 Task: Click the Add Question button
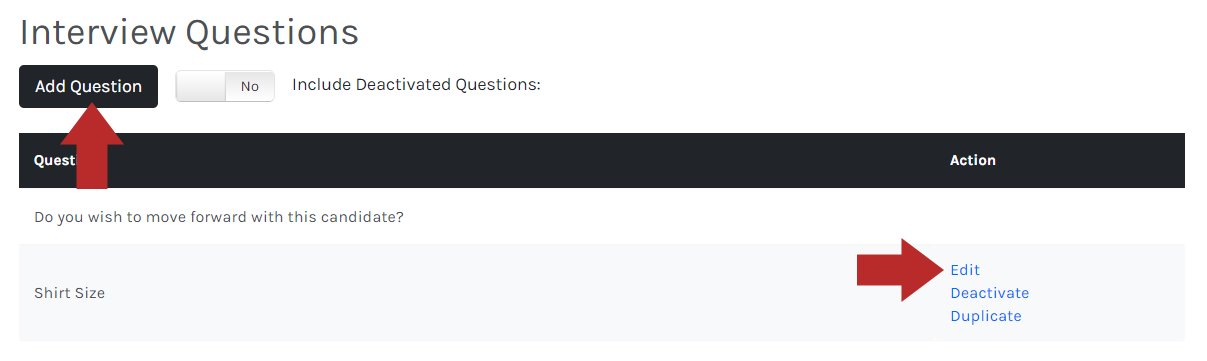coord(88,86)
